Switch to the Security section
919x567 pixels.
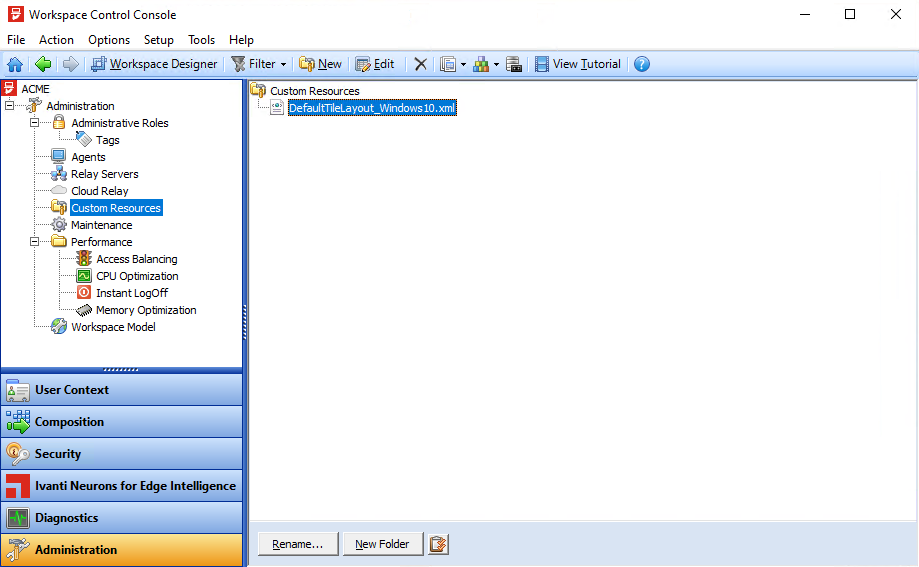click(121, 454)
